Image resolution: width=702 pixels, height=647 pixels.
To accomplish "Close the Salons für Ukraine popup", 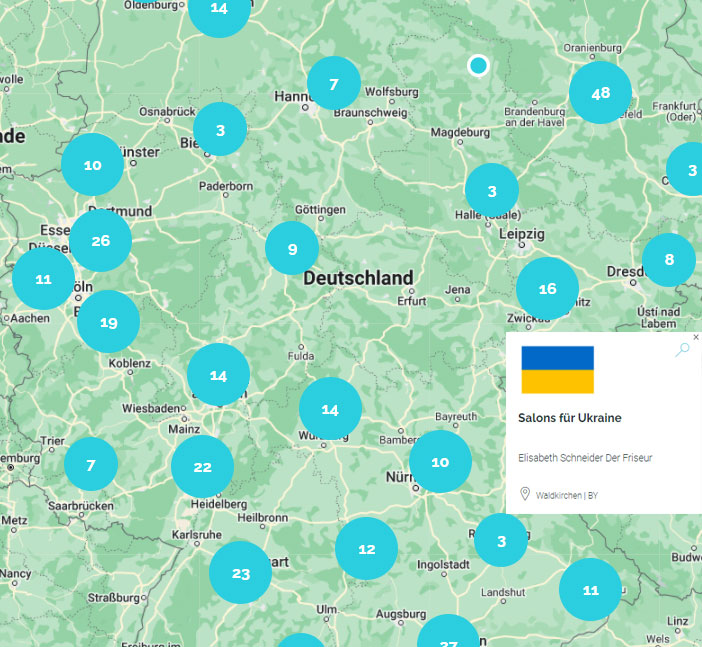I will coord(696,338).
